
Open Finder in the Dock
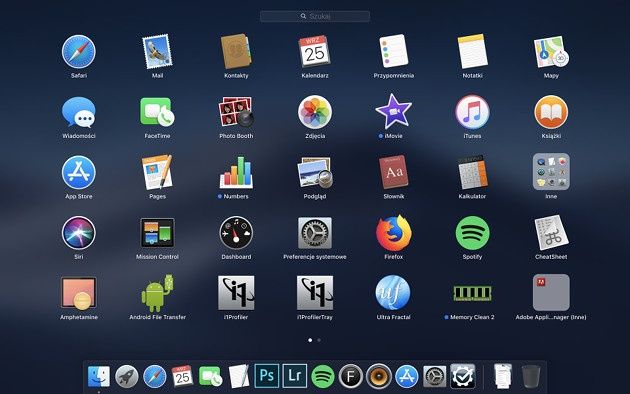[99, 376]
